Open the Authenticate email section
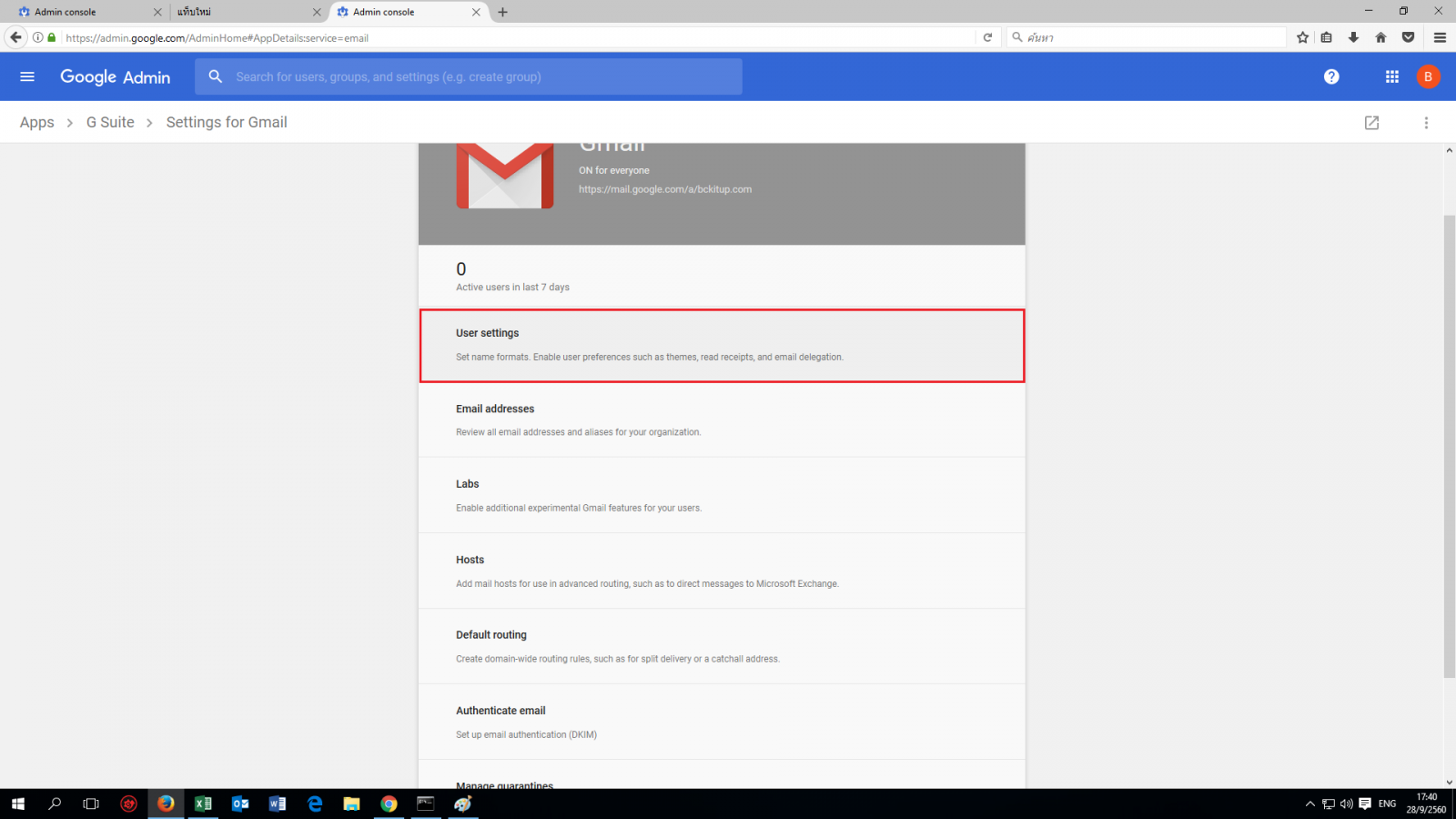1456x819 pixels. (722, 722)
